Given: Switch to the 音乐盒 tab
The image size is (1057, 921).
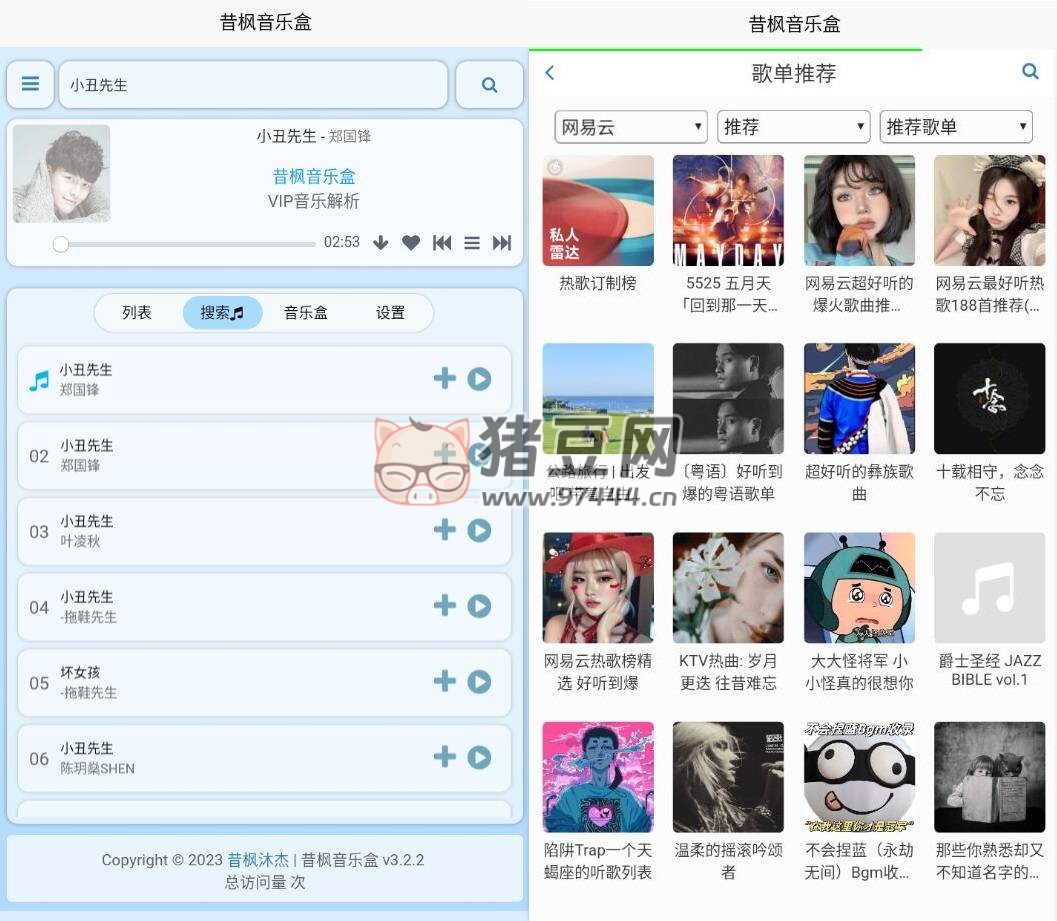Looking at the screenshot, I should (305, 312).
